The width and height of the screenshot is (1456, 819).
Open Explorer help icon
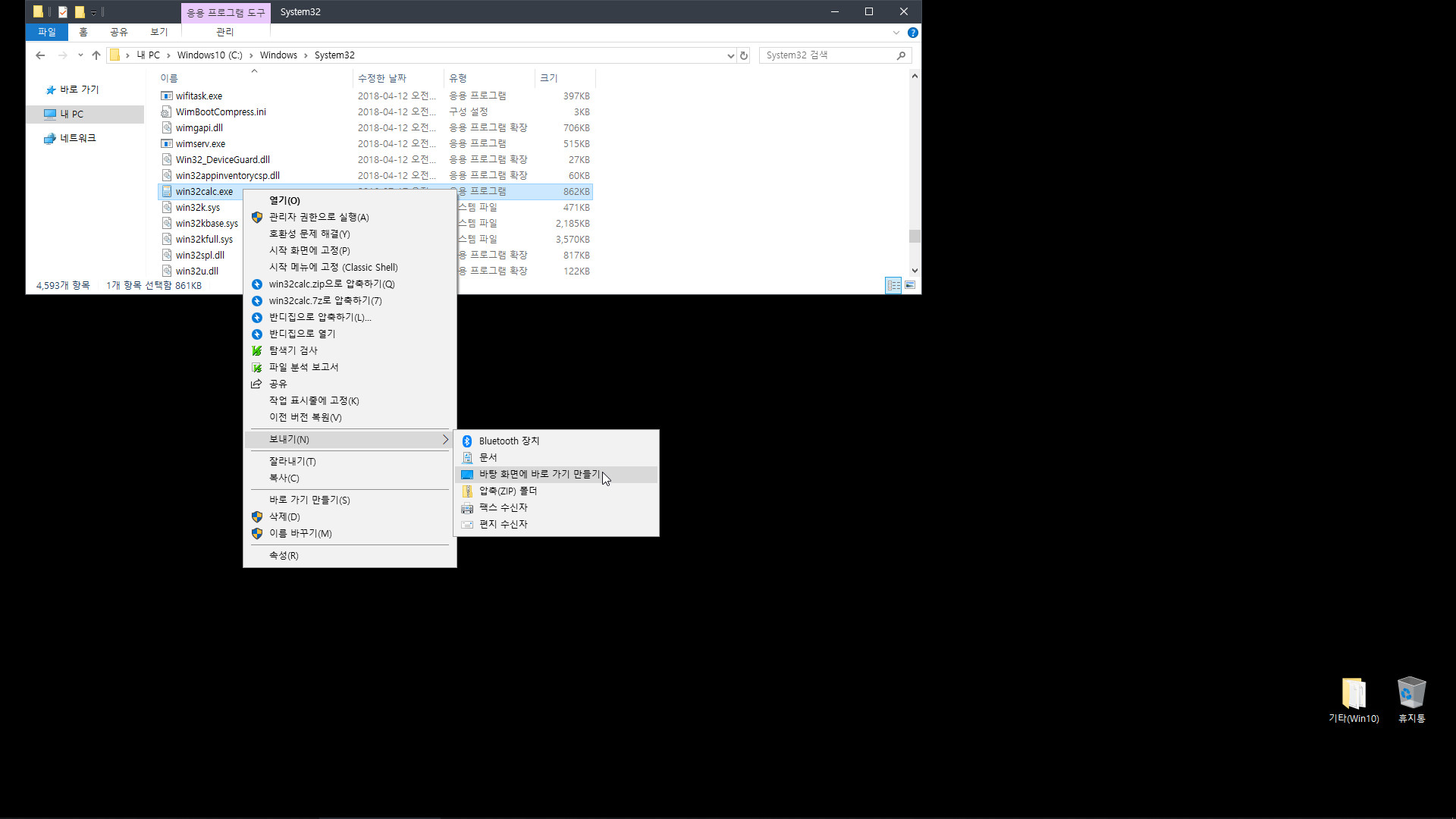pos(913,33)
